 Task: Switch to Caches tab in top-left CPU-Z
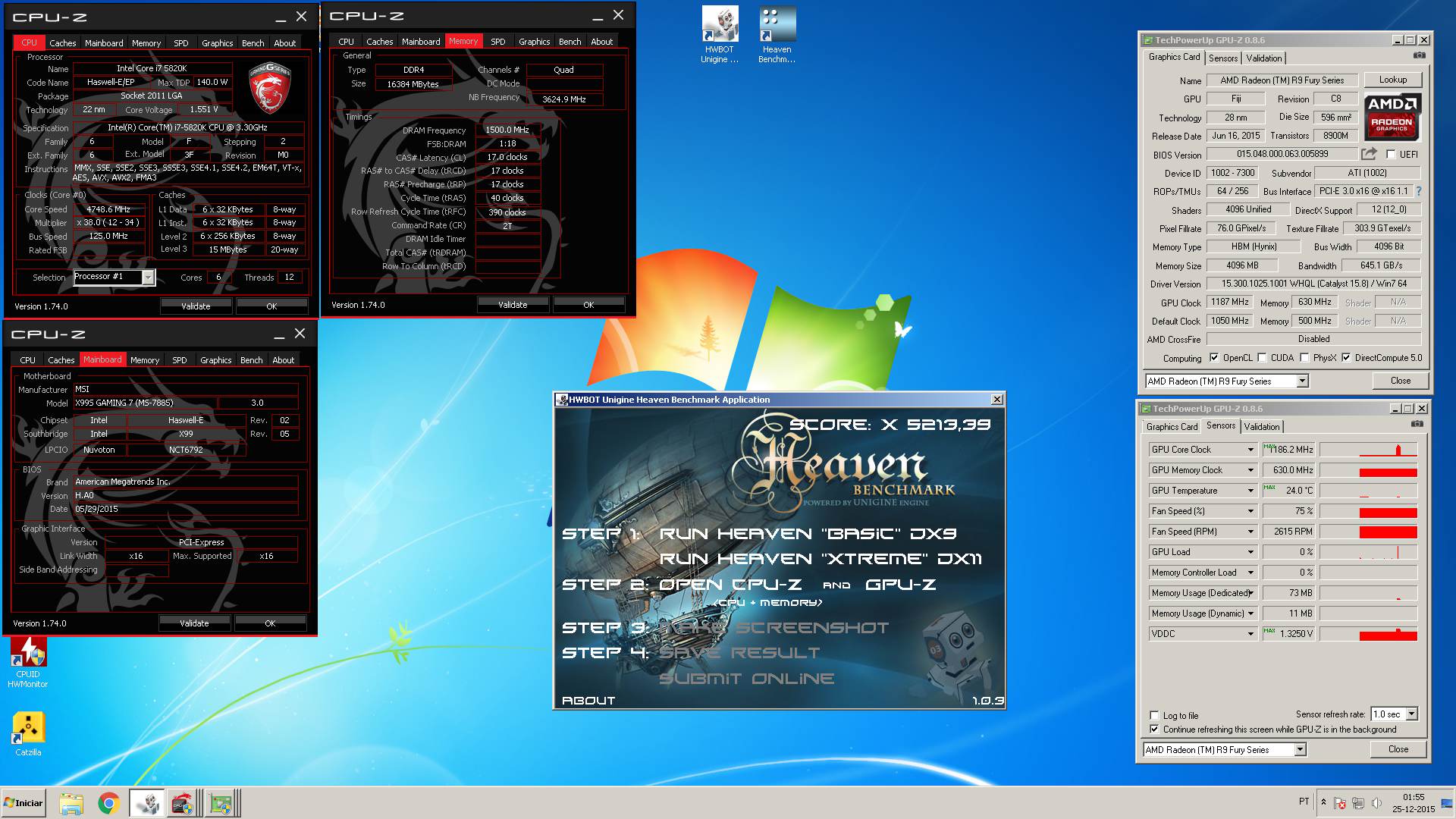pyautogui.click(x=63, y=43)
